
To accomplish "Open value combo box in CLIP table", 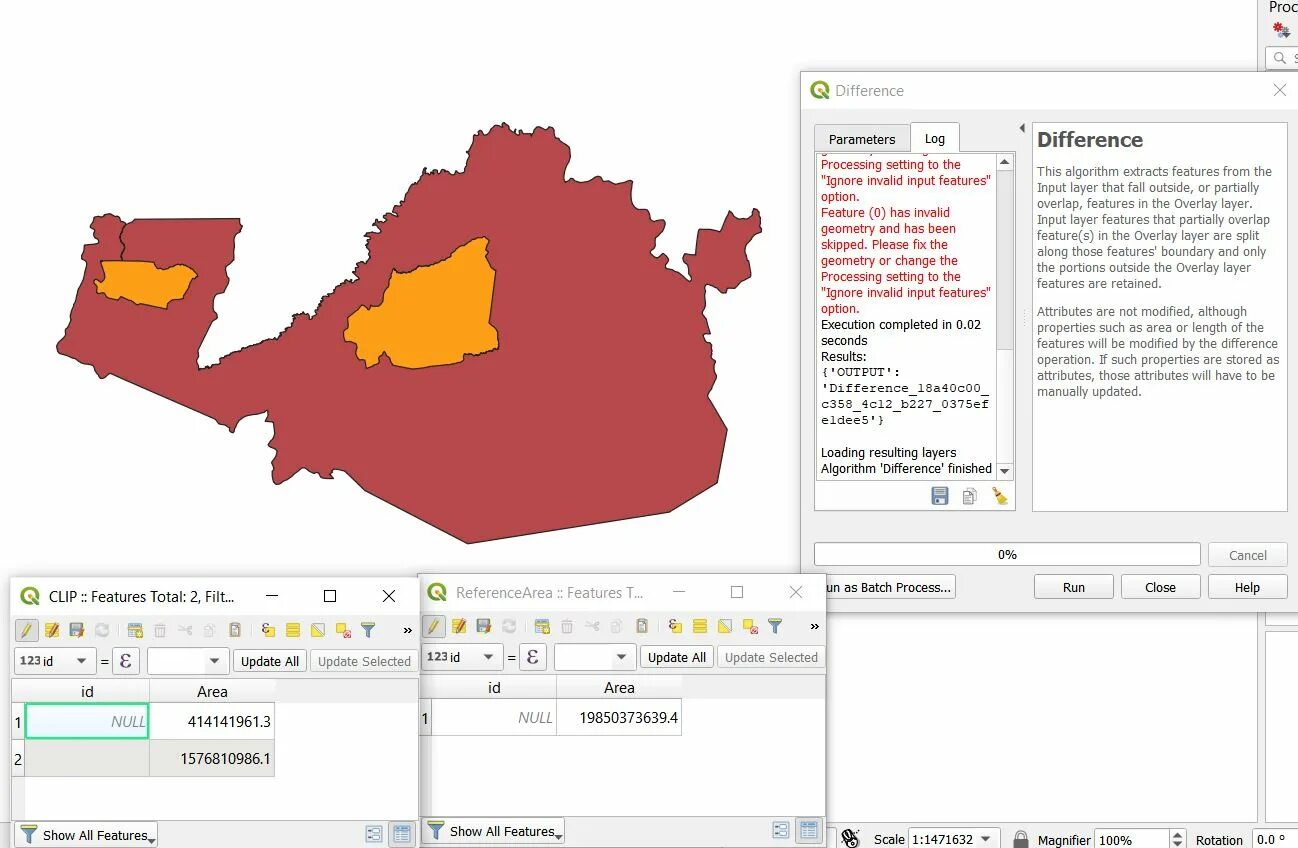I will pyautogui.click(x=188, y=661).
